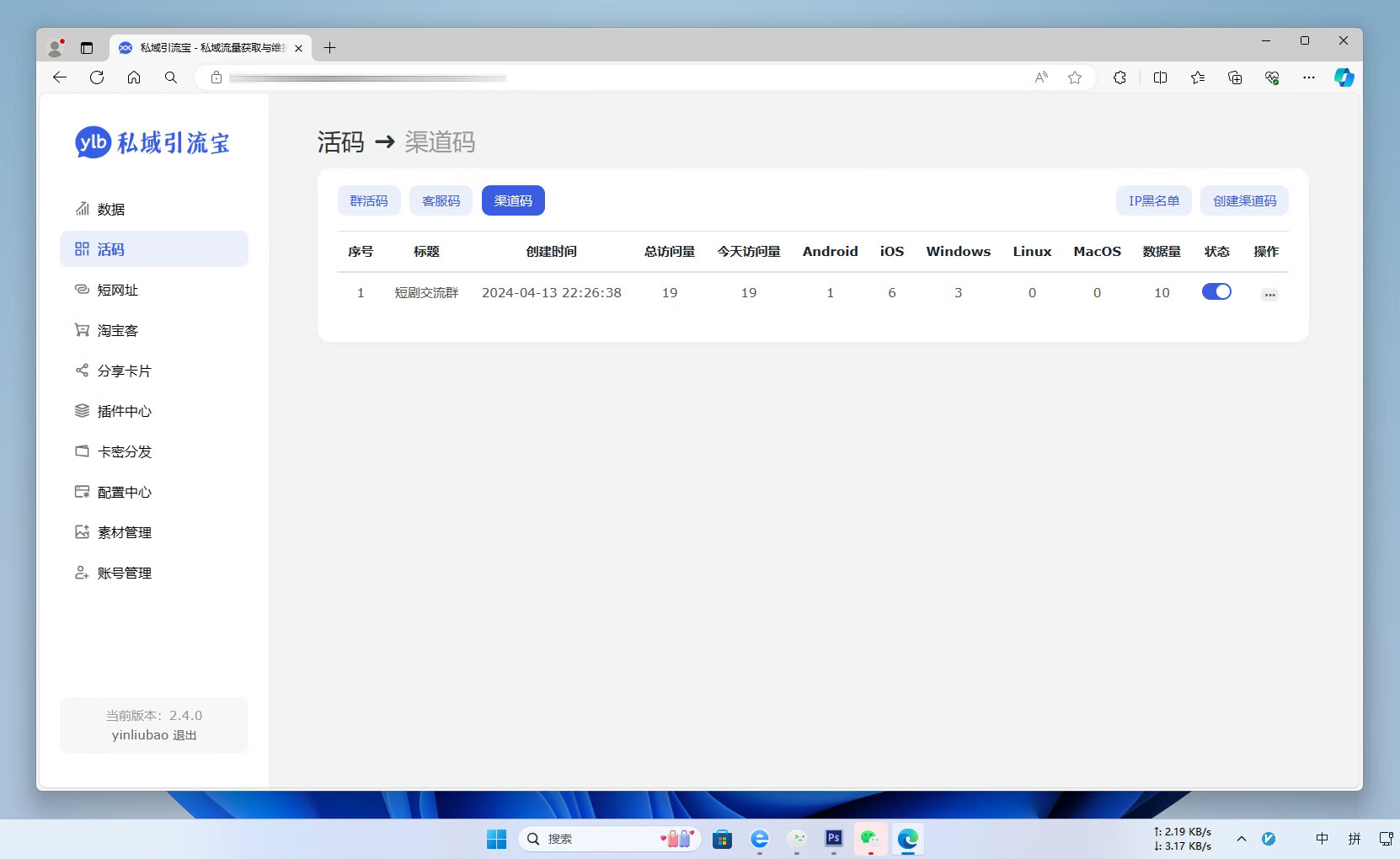Open the browser settings ellipsis menu

pos(1309,77)
